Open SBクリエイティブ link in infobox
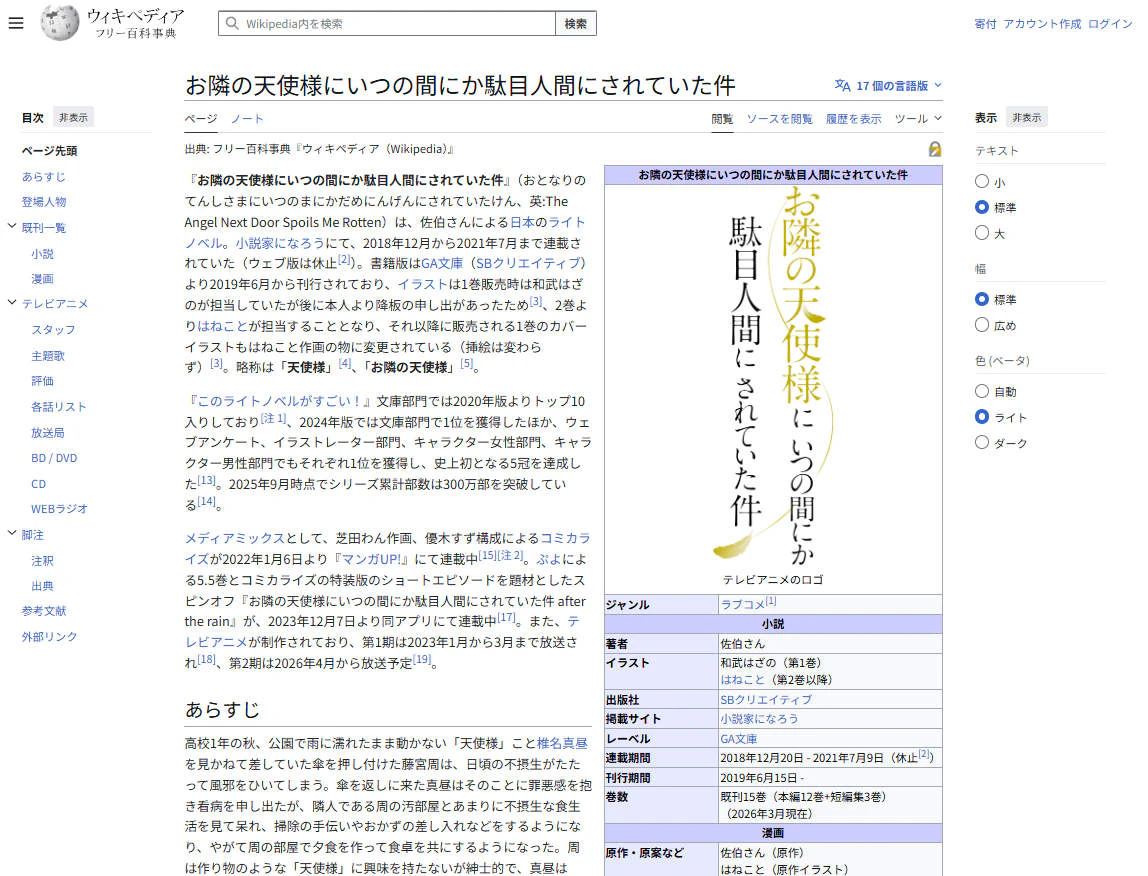Viewport: 1148px width, 876px height. point(766,699)
